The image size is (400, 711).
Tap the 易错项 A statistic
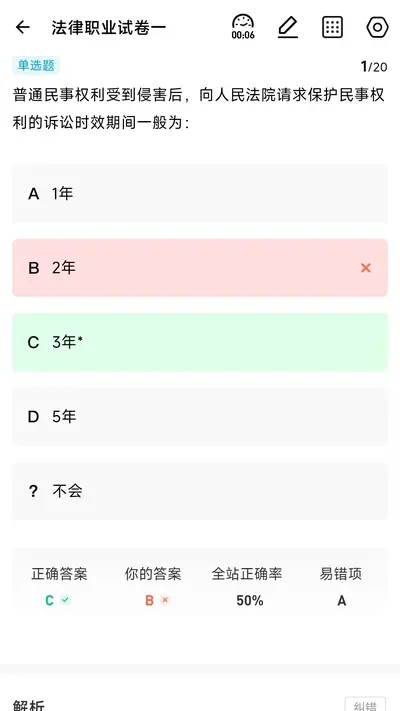tap(341, 587)
